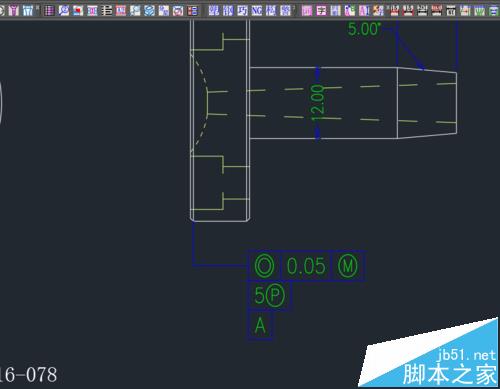500x389 pixels.
Task: Click the blue-white comb icon next to the pink one
Action: pyautogui.click(x=28, y=10)
